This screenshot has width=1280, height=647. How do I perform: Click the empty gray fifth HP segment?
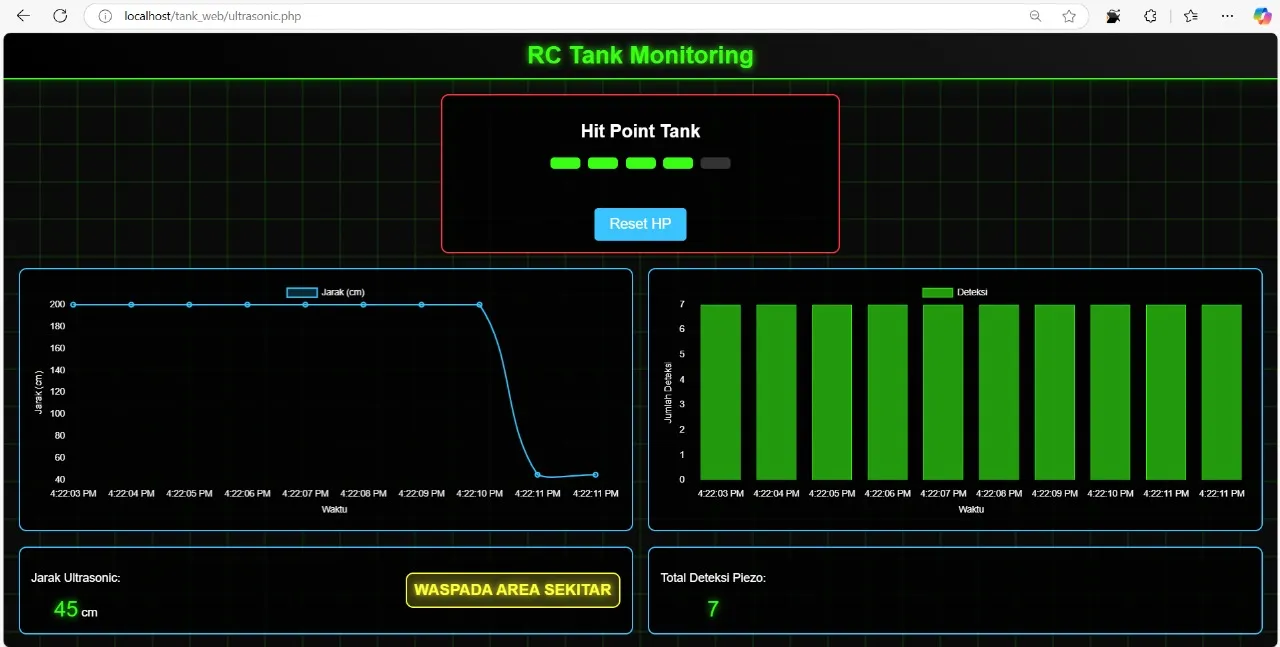click(715, 163)
